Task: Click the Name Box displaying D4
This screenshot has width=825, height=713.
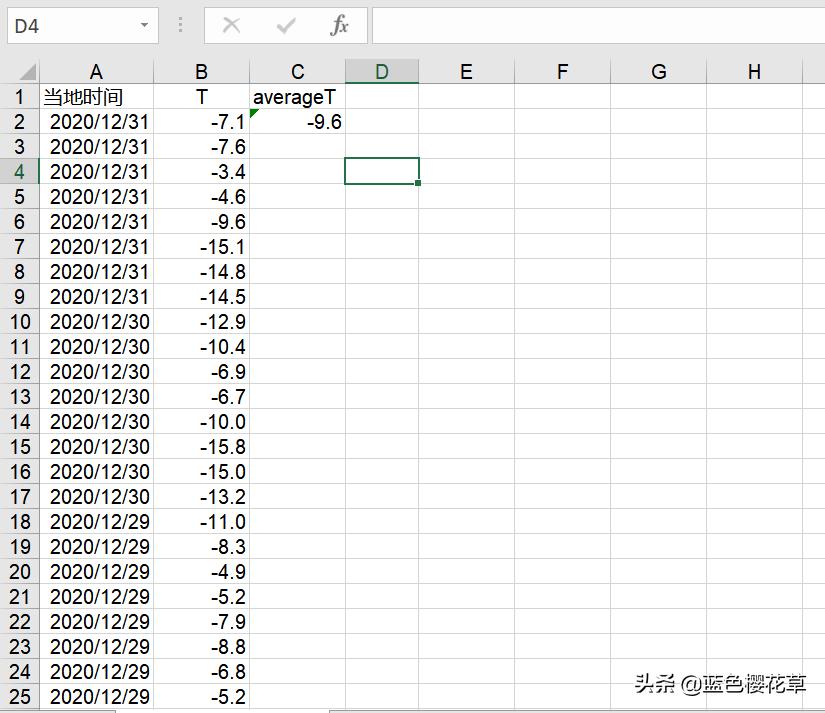Action: tap(70, 25)
